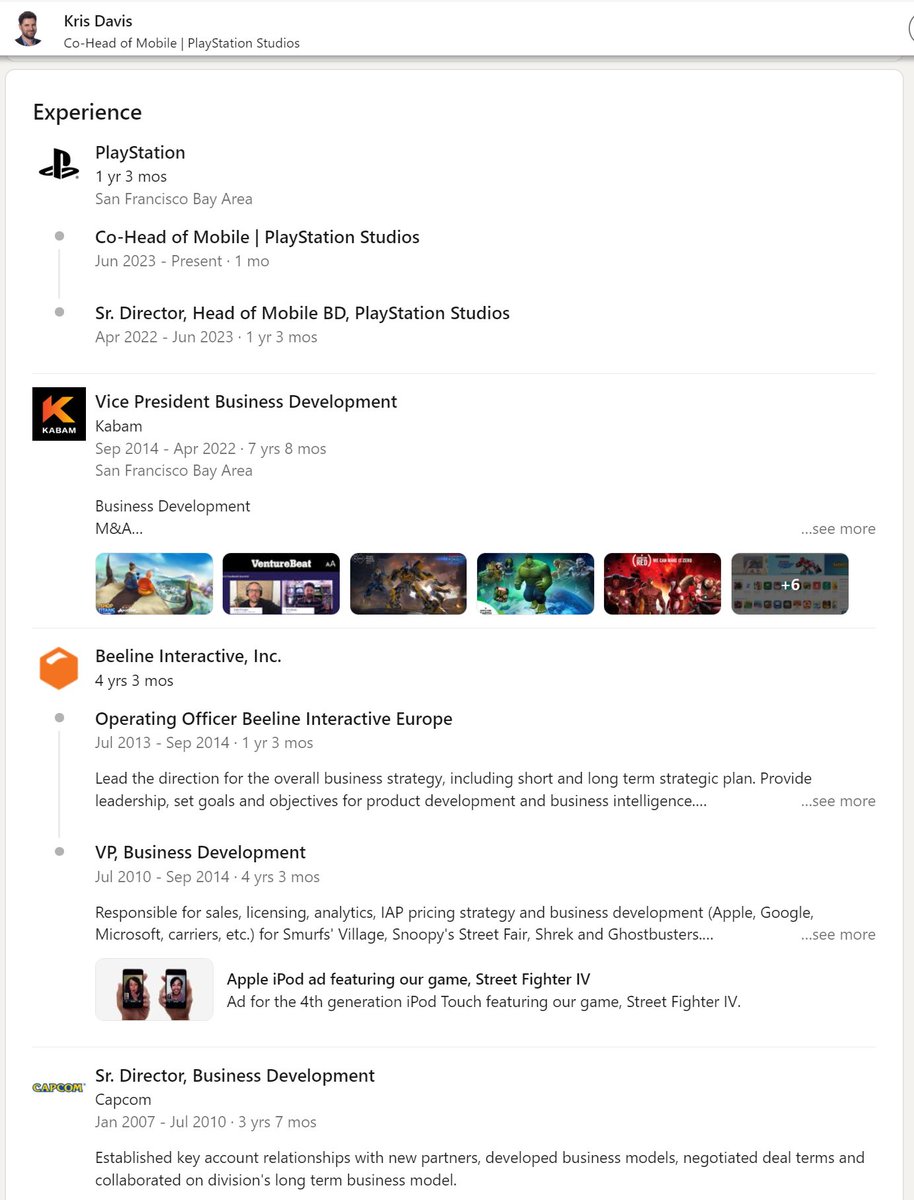Click the Kabam company logo
The width and height of the screenshot is (914, 1200).
click(x=58, y=414)
